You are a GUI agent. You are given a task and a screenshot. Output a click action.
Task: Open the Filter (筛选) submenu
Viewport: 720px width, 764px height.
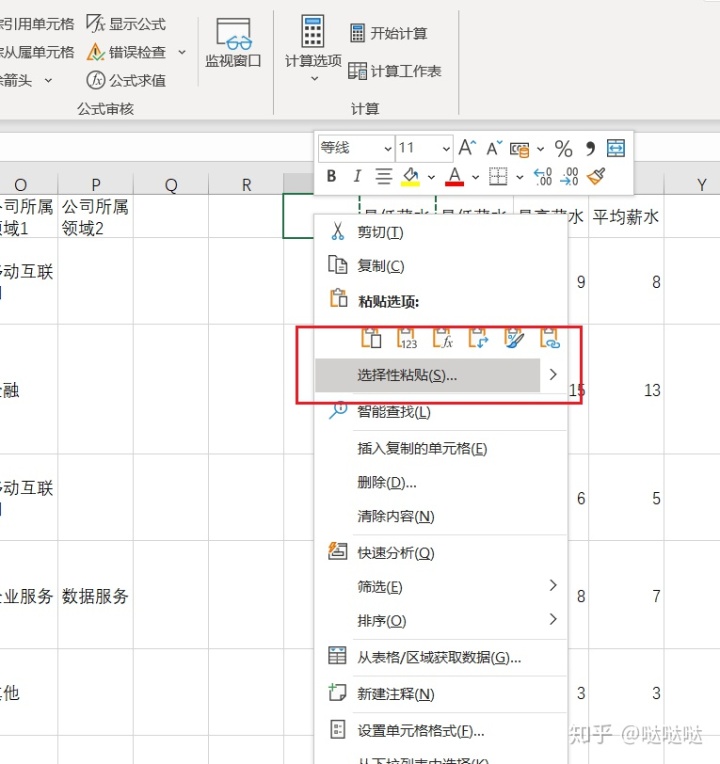point(441,587)
